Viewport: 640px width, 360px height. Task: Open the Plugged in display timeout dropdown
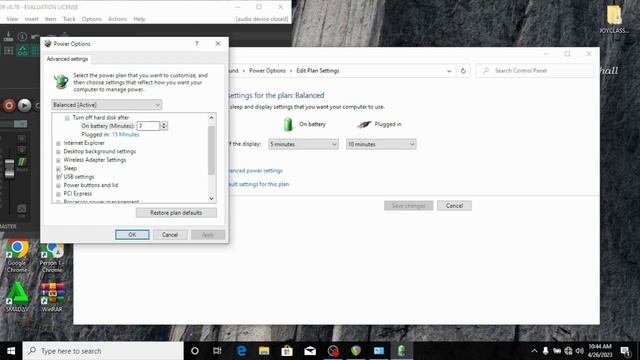[x=381, y=144]
